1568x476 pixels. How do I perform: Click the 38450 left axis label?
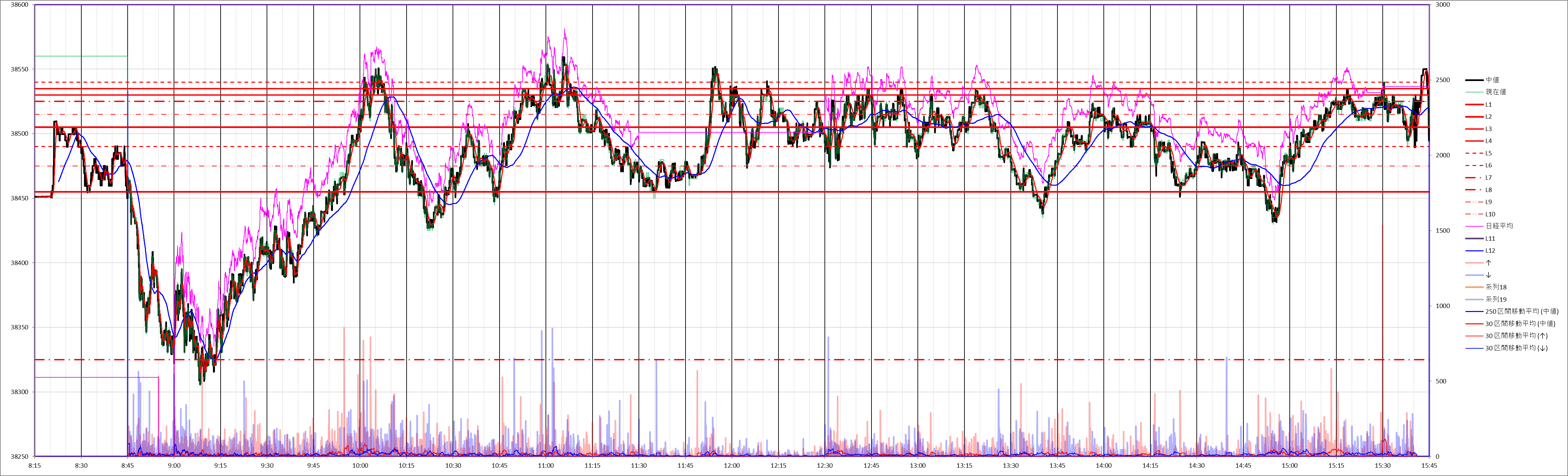(19, 198)
